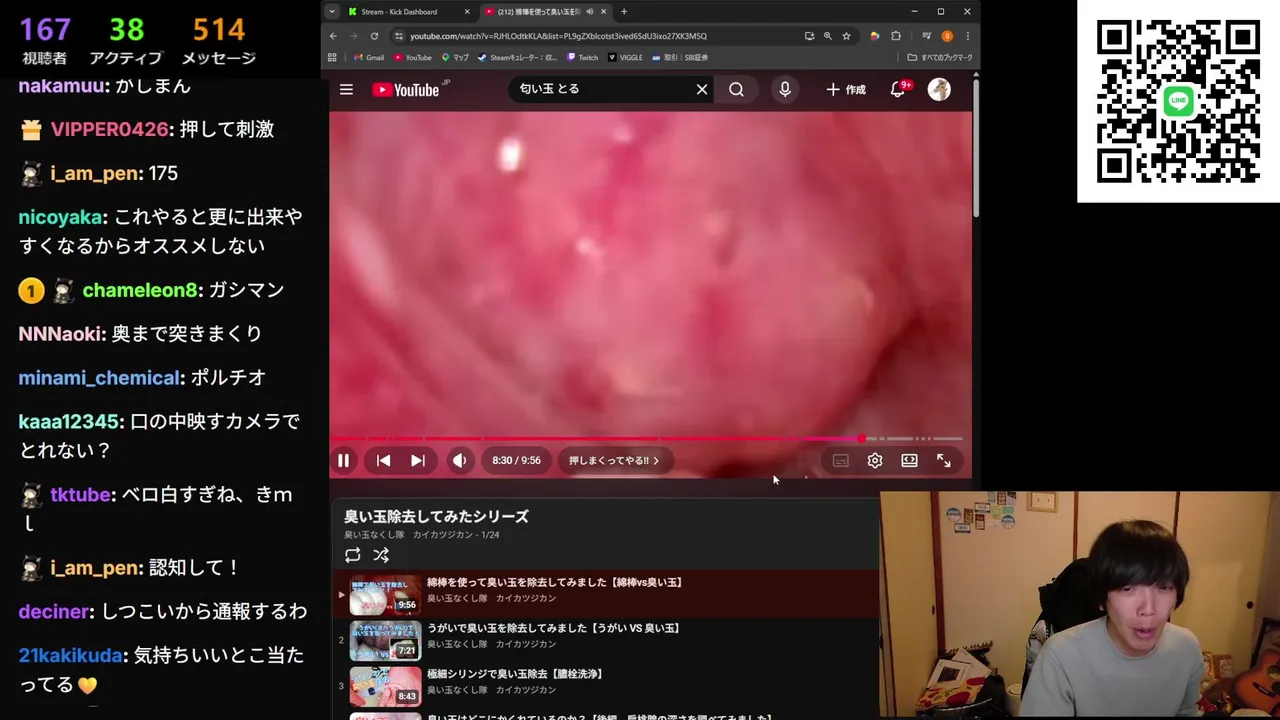Skip to next video in player
1280x720 pixels.
tap(418, 461)
